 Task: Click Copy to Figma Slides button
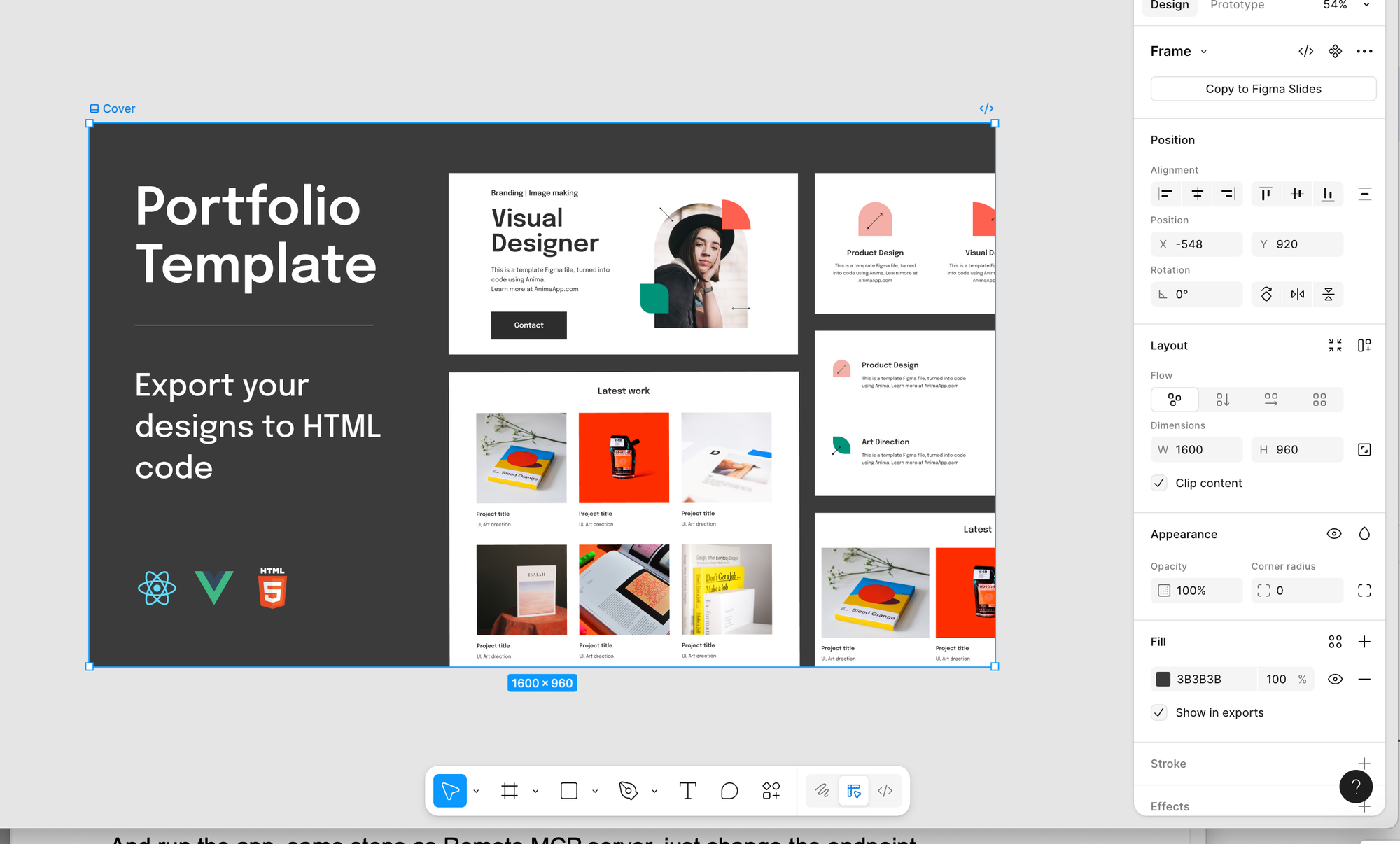tap(1263, 89)
